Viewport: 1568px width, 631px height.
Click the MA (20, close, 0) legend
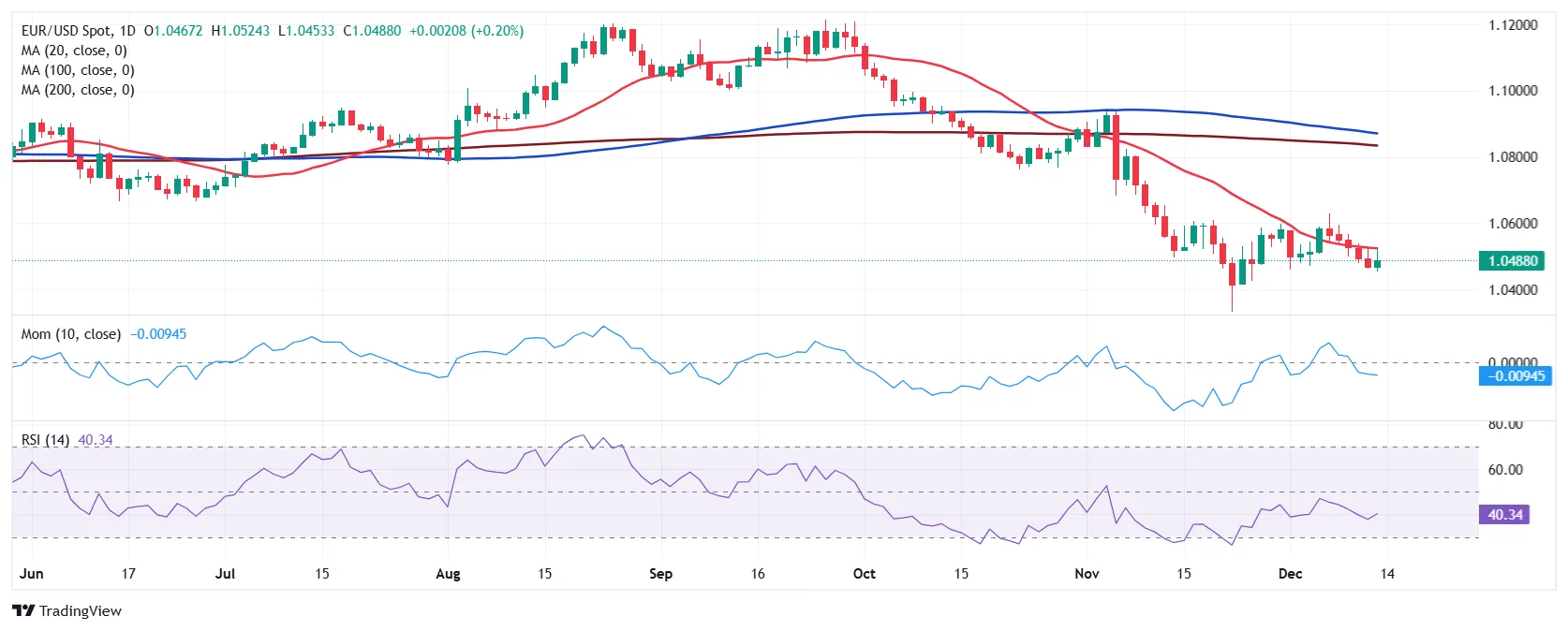pos(74,51)
